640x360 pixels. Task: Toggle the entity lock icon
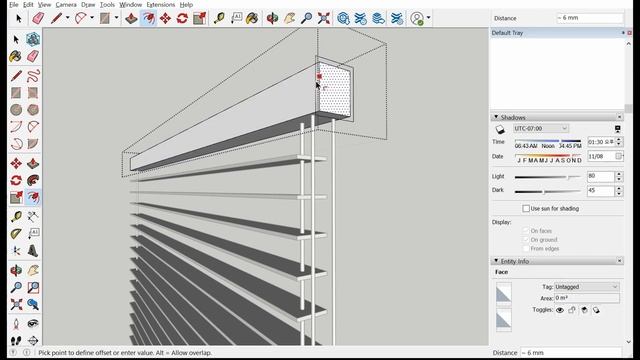pos(572,310)
